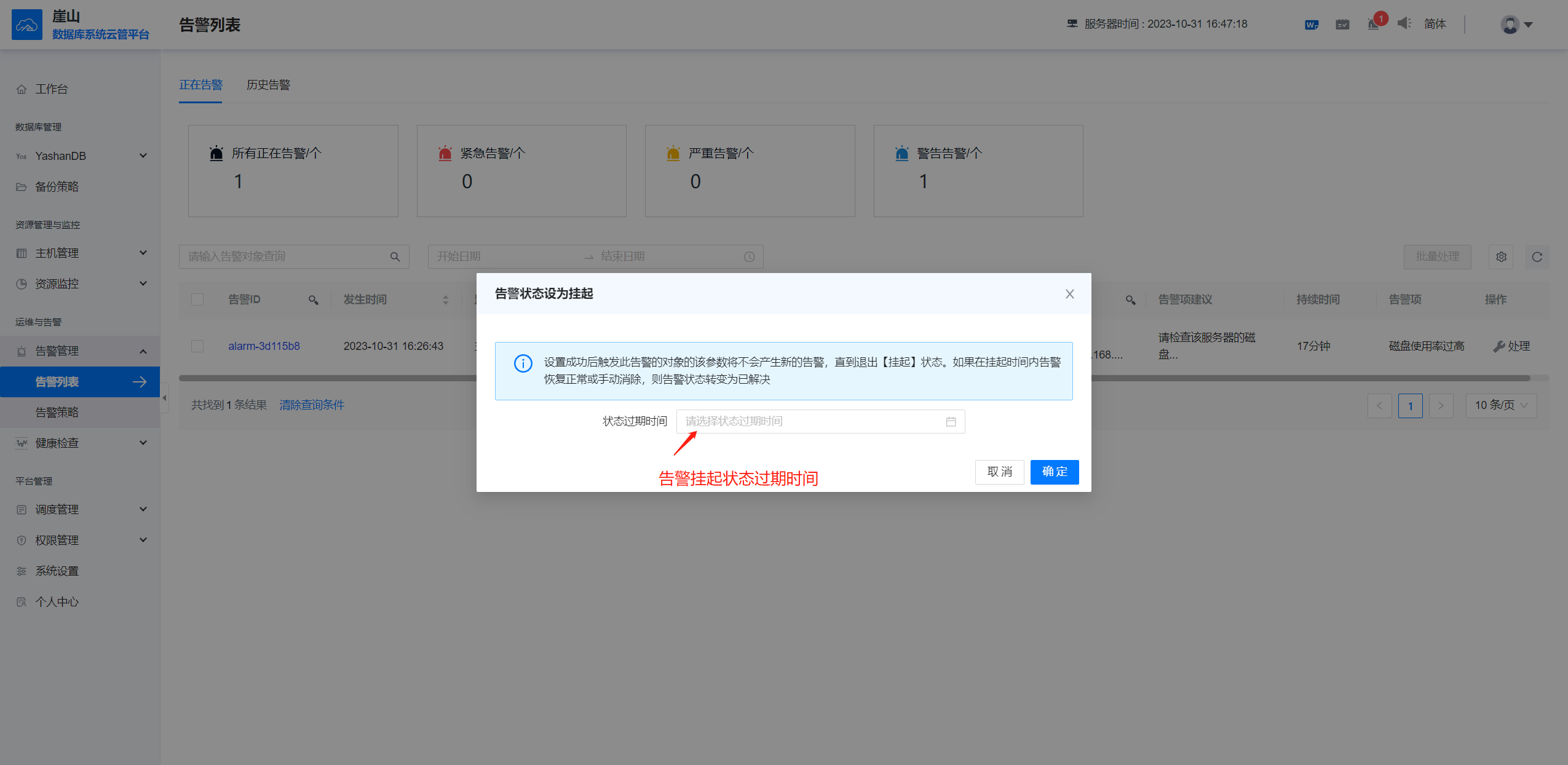This screenshot has width=1568, height=765.
Task: Open the Word document icon in top bar
Action: (1310, 23)
